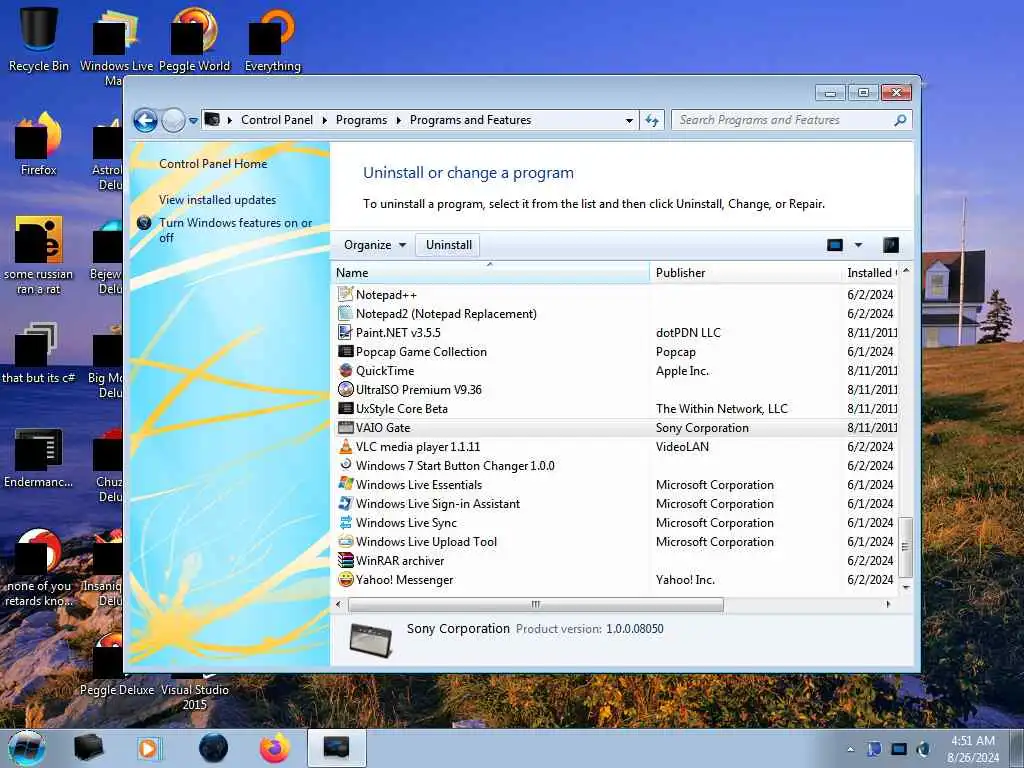Select the Yahoo! Messenger smiley icon
Viewport: 1024px width, 768px height.
click(x=345, y=579)
